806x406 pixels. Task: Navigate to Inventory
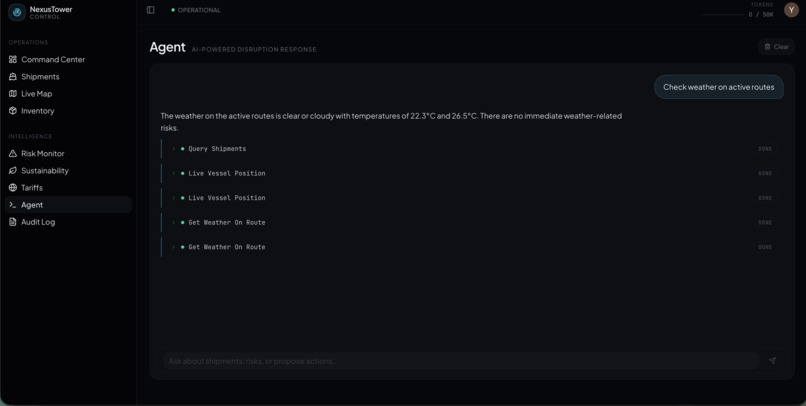(x=68, y=110)
